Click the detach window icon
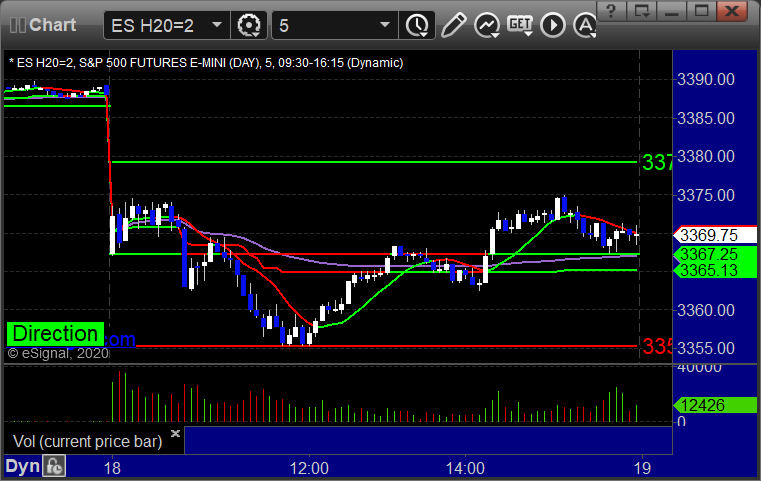This screenshot has width=761, height=481. click(642, 11)
